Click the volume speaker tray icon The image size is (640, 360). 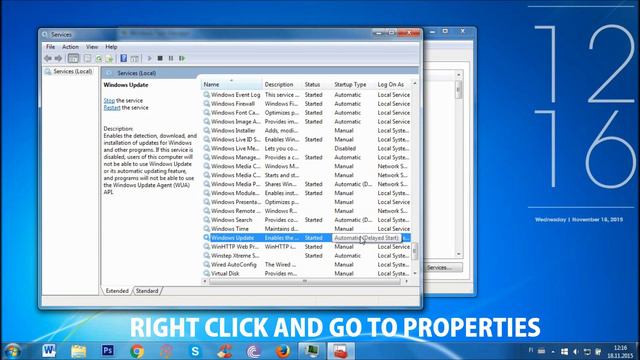[576, 351]
